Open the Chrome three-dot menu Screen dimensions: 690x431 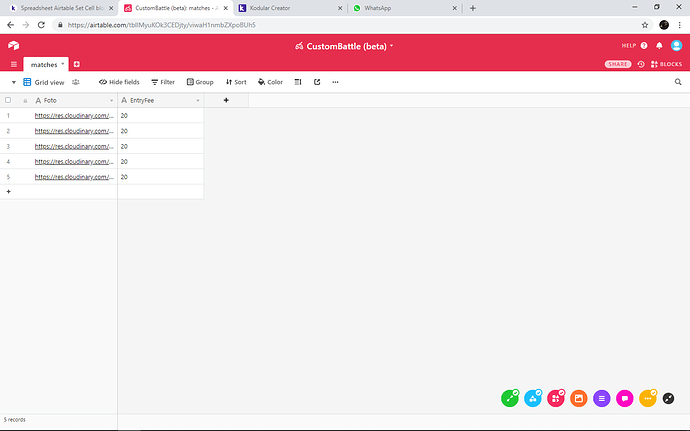tap(679, 25)
